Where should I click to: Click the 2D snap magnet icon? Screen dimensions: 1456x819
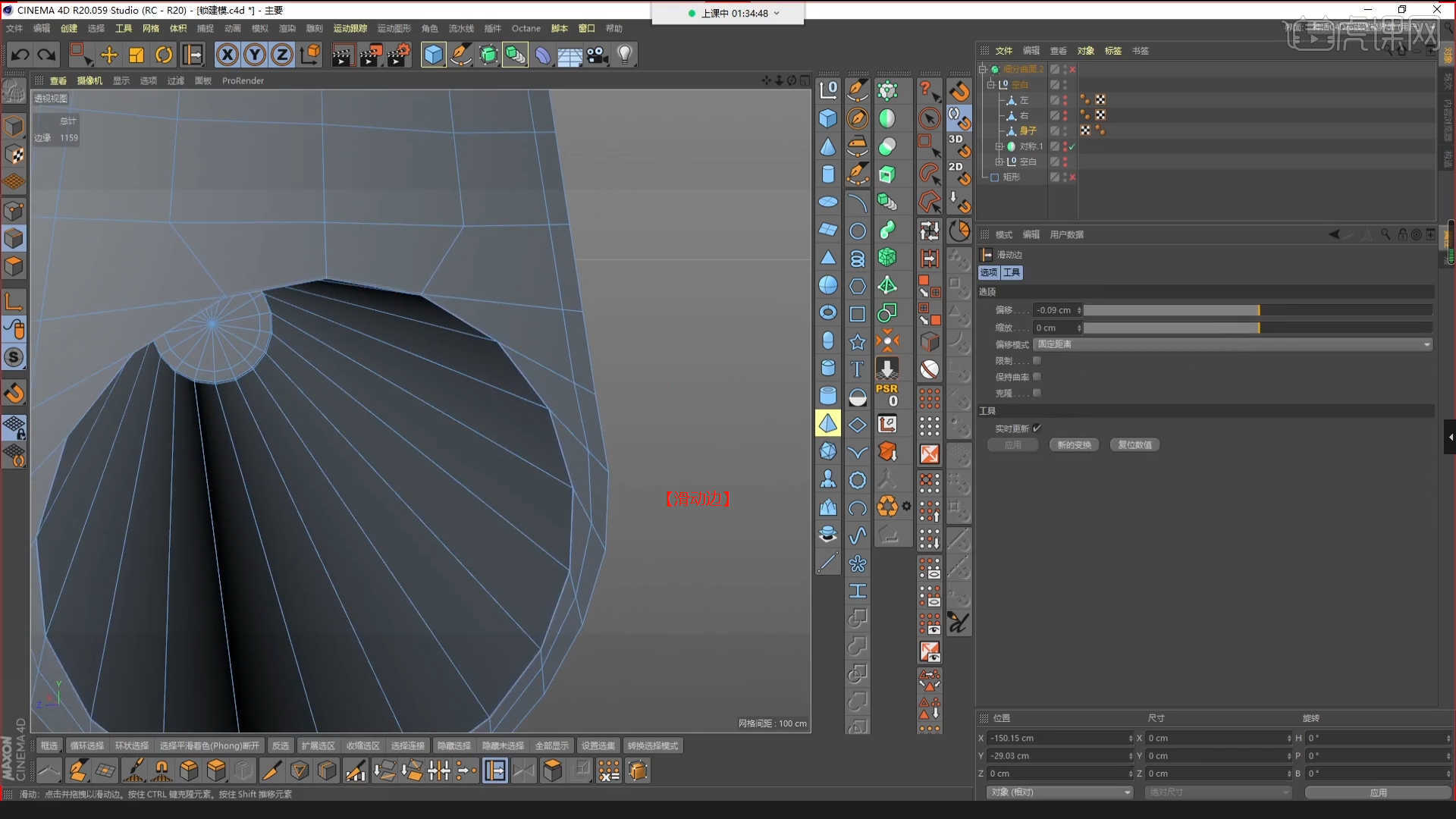click(x=959, y=174)
